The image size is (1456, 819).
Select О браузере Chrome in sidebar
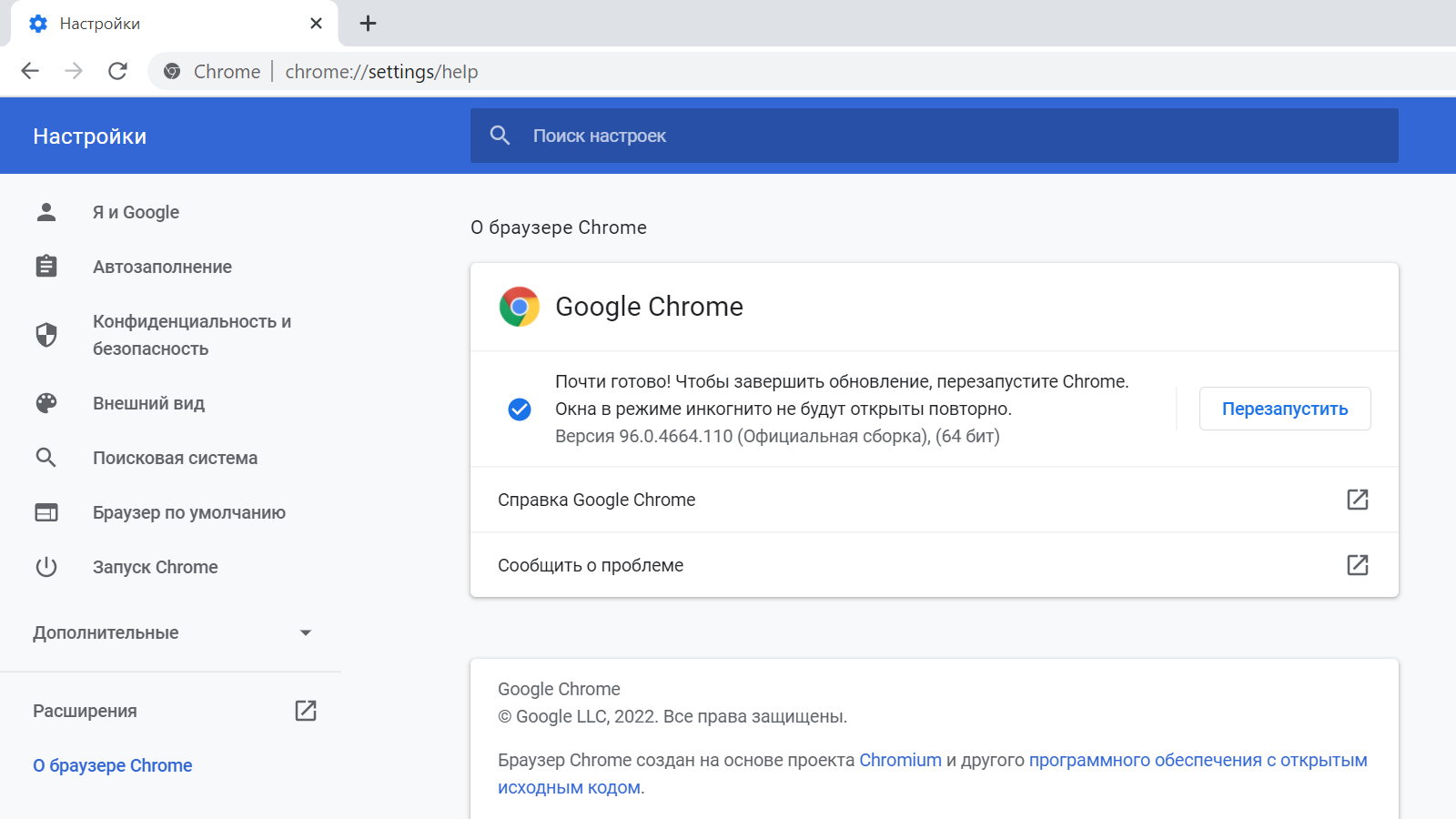113,765
